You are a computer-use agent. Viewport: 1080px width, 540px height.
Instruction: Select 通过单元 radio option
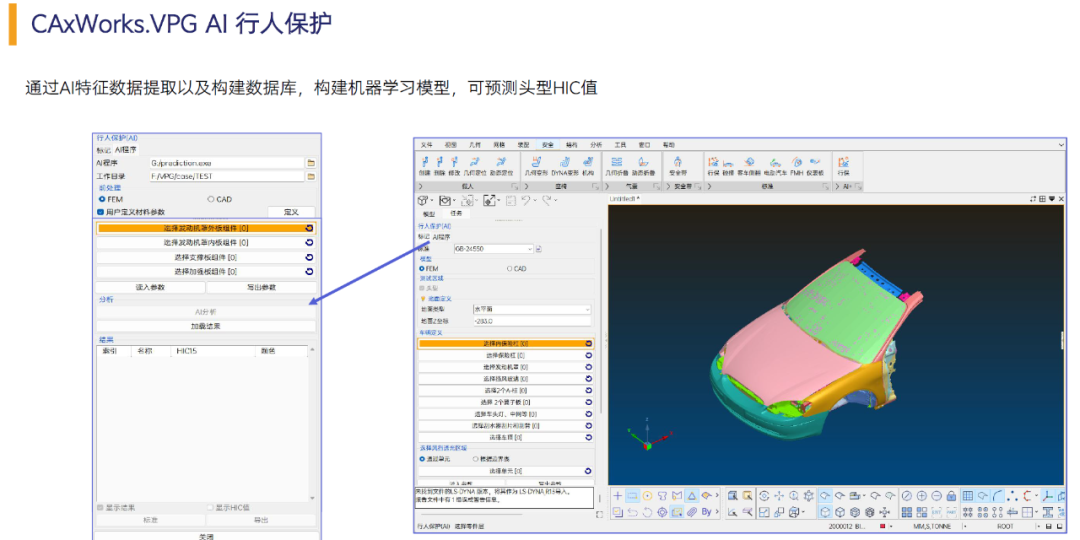click(422, 458)
